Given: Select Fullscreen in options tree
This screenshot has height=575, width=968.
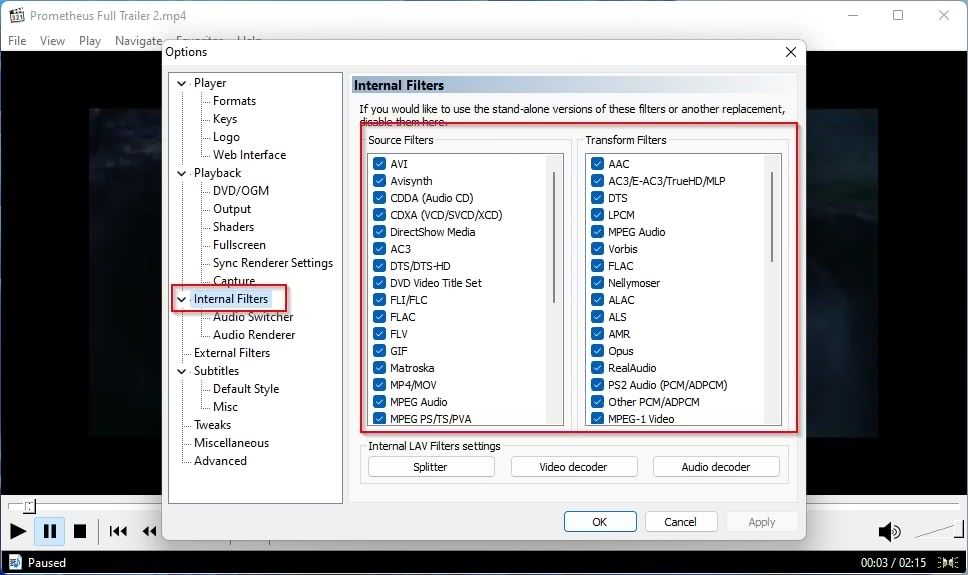Looking at the screenshot, I should (x=239, y=245).
